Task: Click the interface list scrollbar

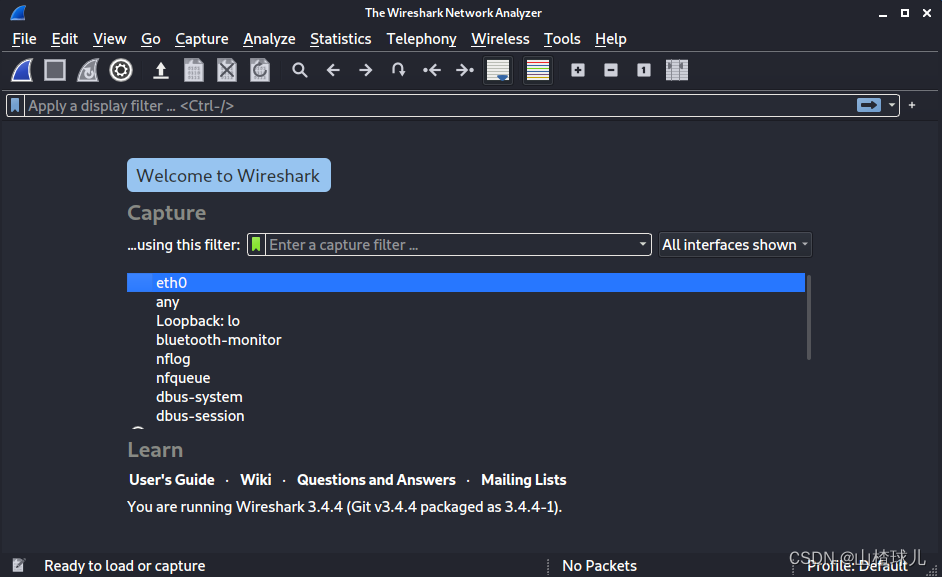Action: (x=809, y=317)
